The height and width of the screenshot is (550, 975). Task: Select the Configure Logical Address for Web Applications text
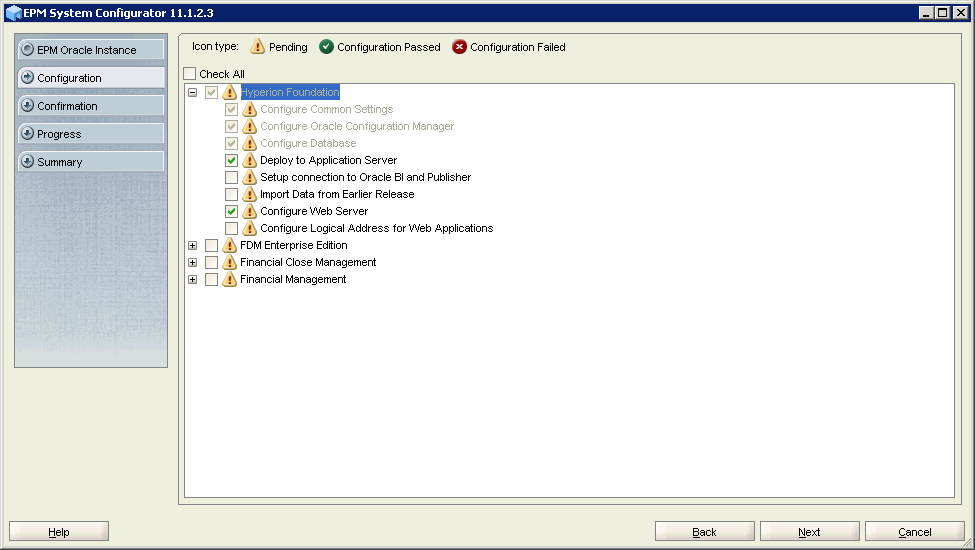click(x=376, y=228)
